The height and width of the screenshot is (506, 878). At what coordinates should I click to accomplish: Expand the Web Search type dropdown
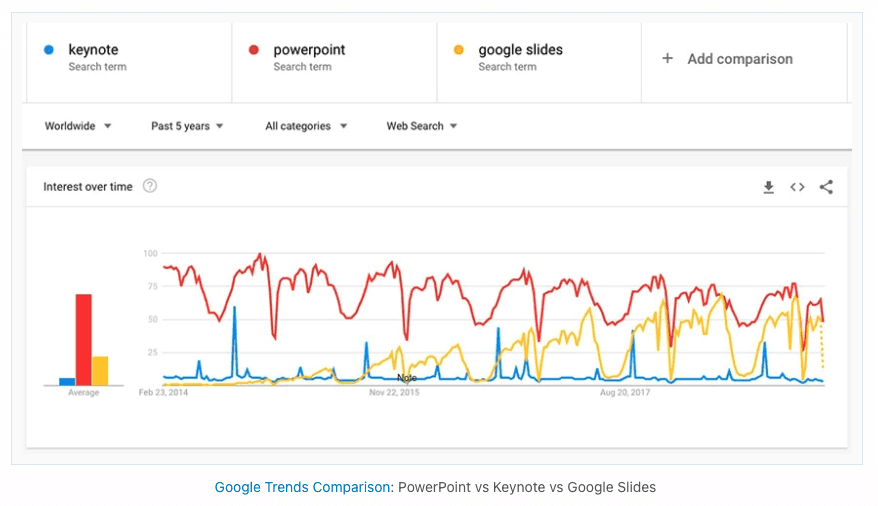tap(422, 126)
